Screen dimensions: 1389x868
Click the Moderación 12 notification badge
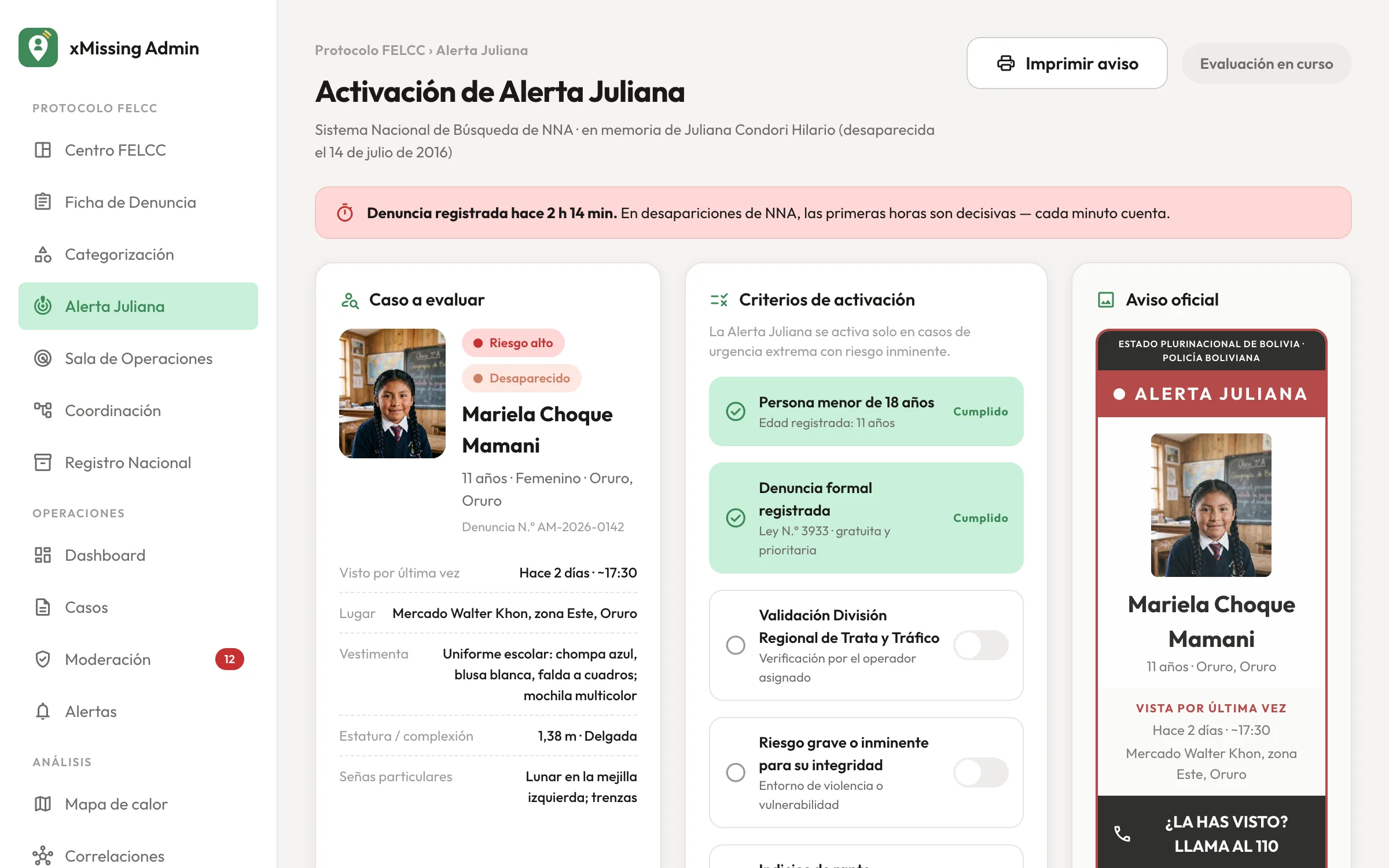(230, 659)
